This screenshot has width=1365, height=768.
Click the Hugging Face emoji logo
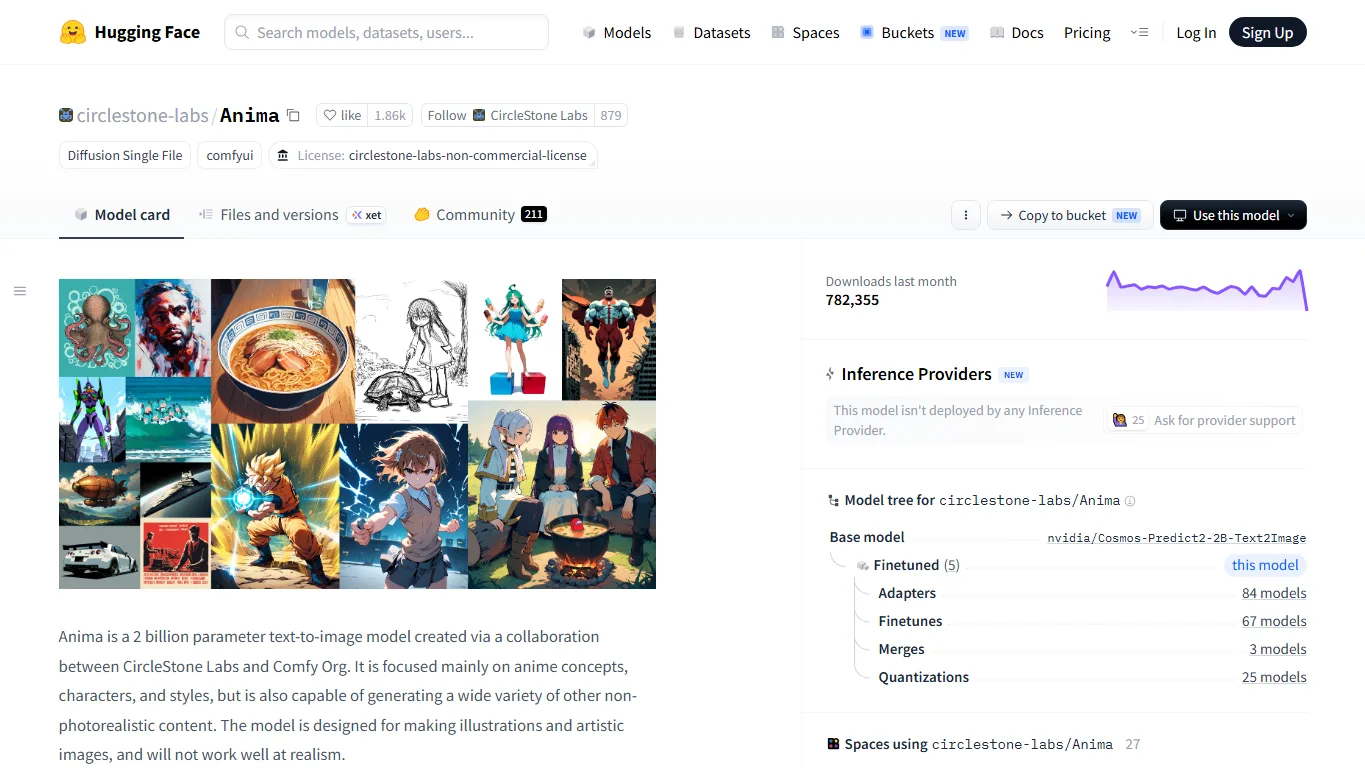[x=72, y=32]
